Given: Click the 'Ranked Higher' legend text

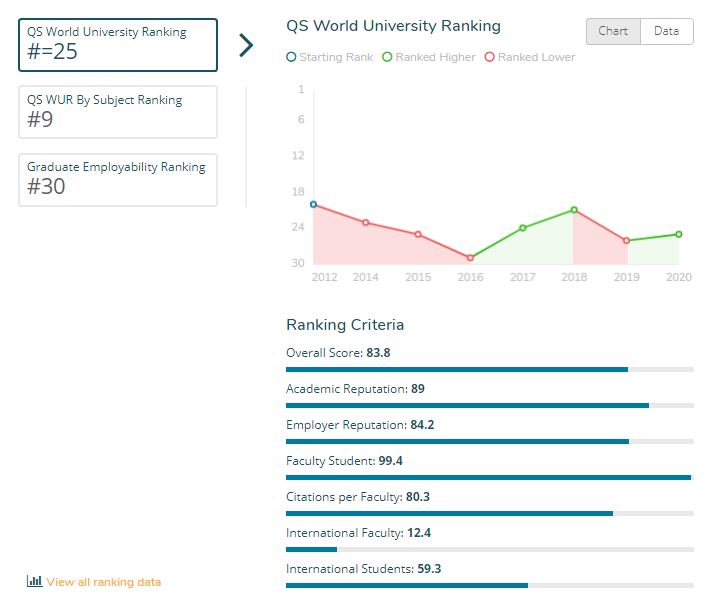Looking at the screenshot, I should [436, 57].
